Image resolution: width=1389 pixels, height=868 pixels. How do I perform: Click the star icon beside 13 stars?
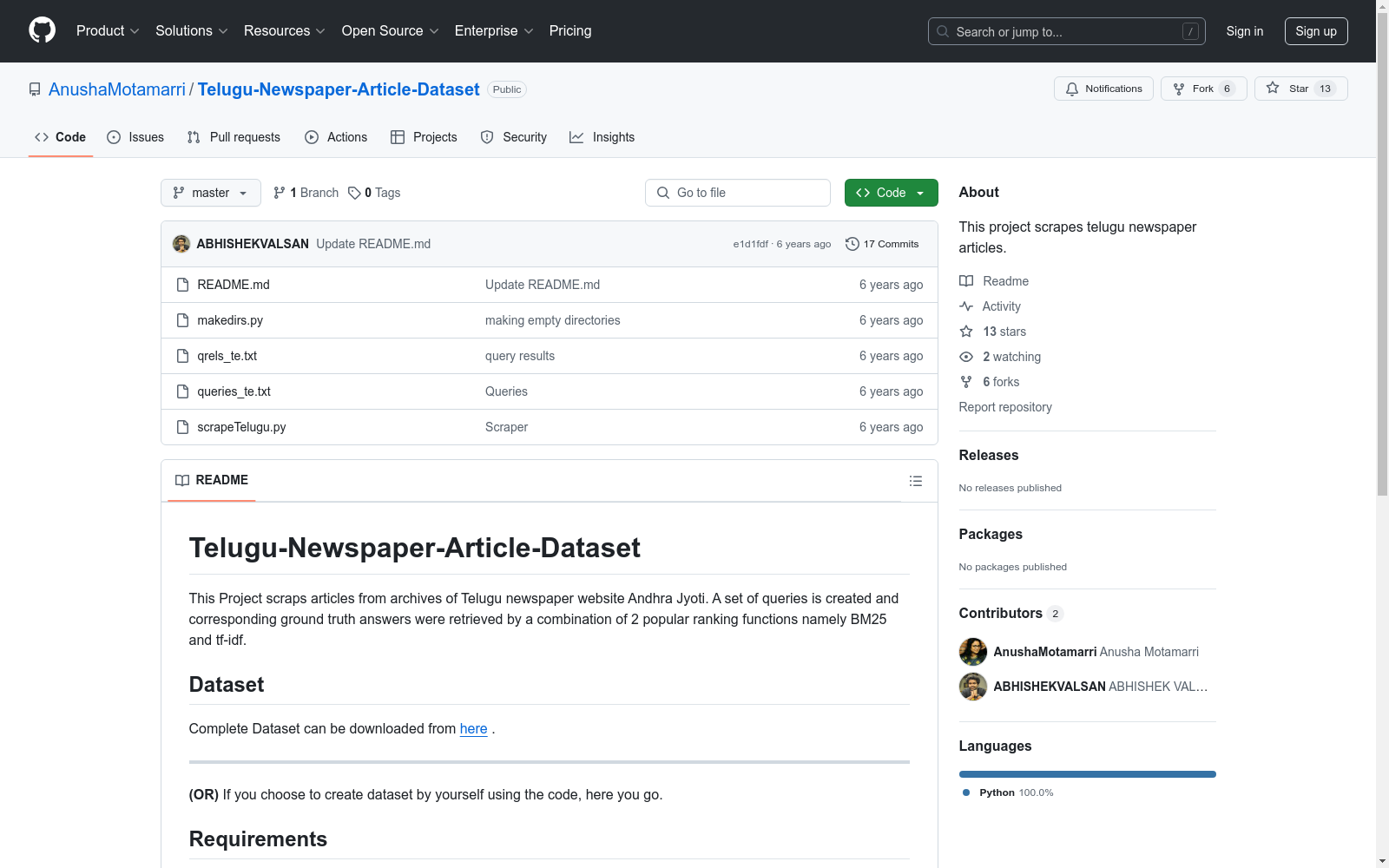pos(966,332)
